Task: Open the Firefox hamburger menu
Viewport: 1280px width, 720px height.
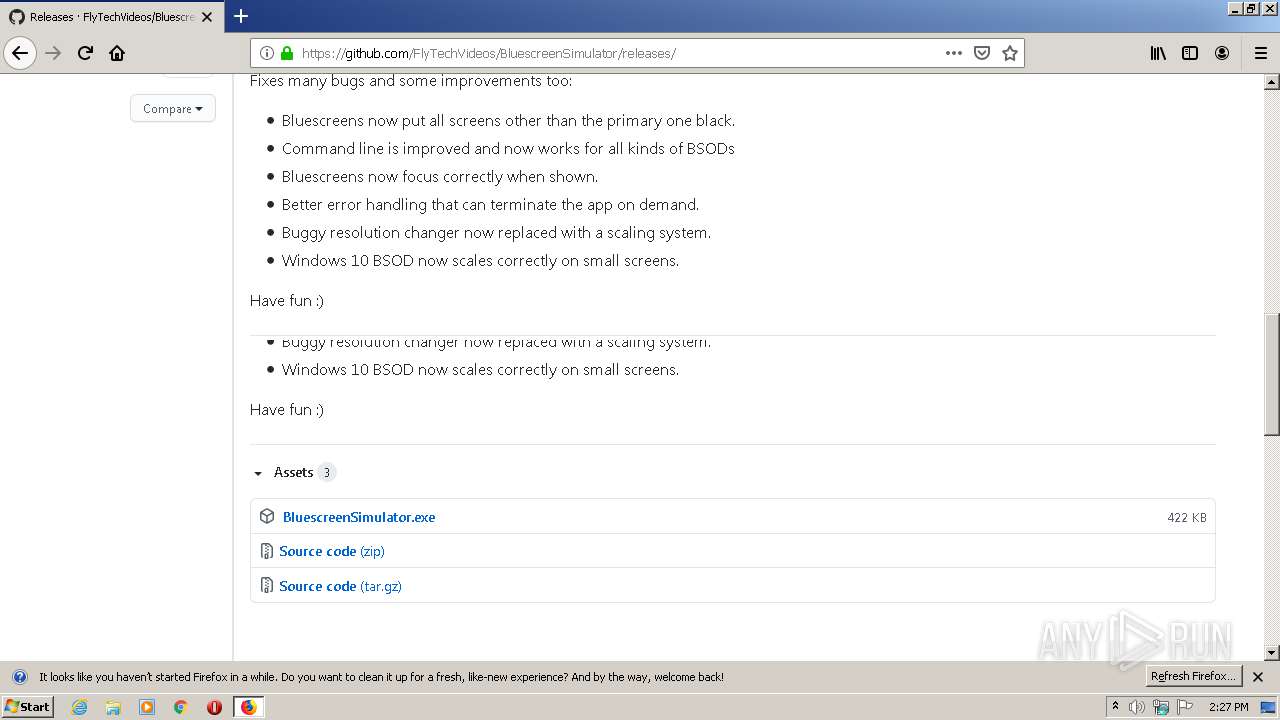Action: [1260, 53]
